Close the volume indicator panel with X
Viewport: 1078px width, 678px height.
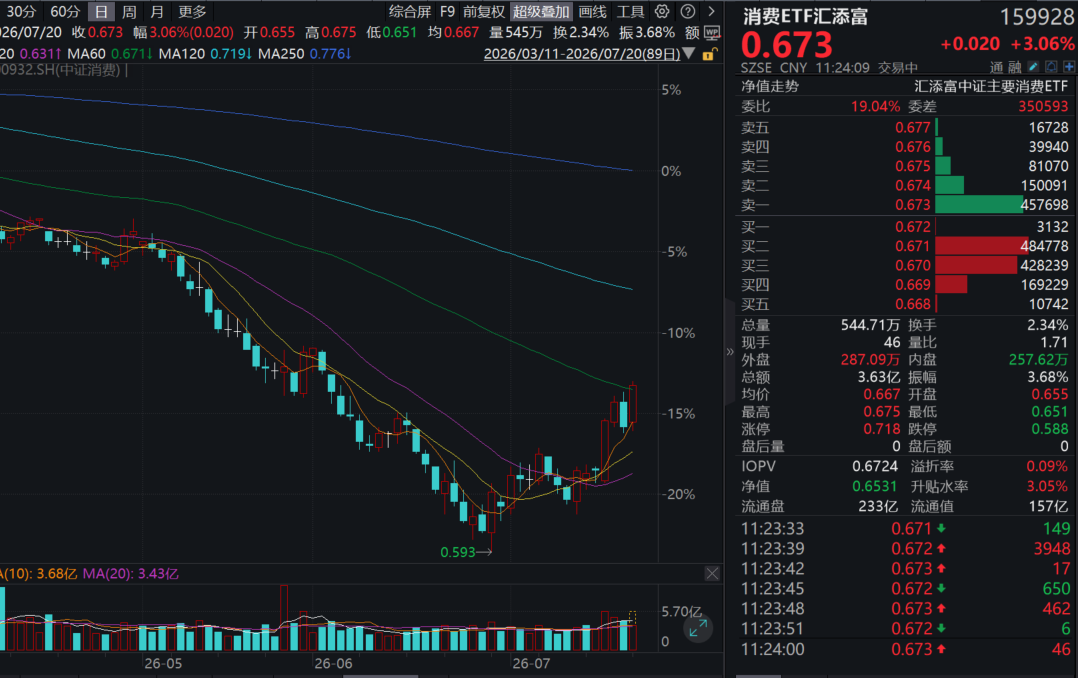click(x=712, y=573)
